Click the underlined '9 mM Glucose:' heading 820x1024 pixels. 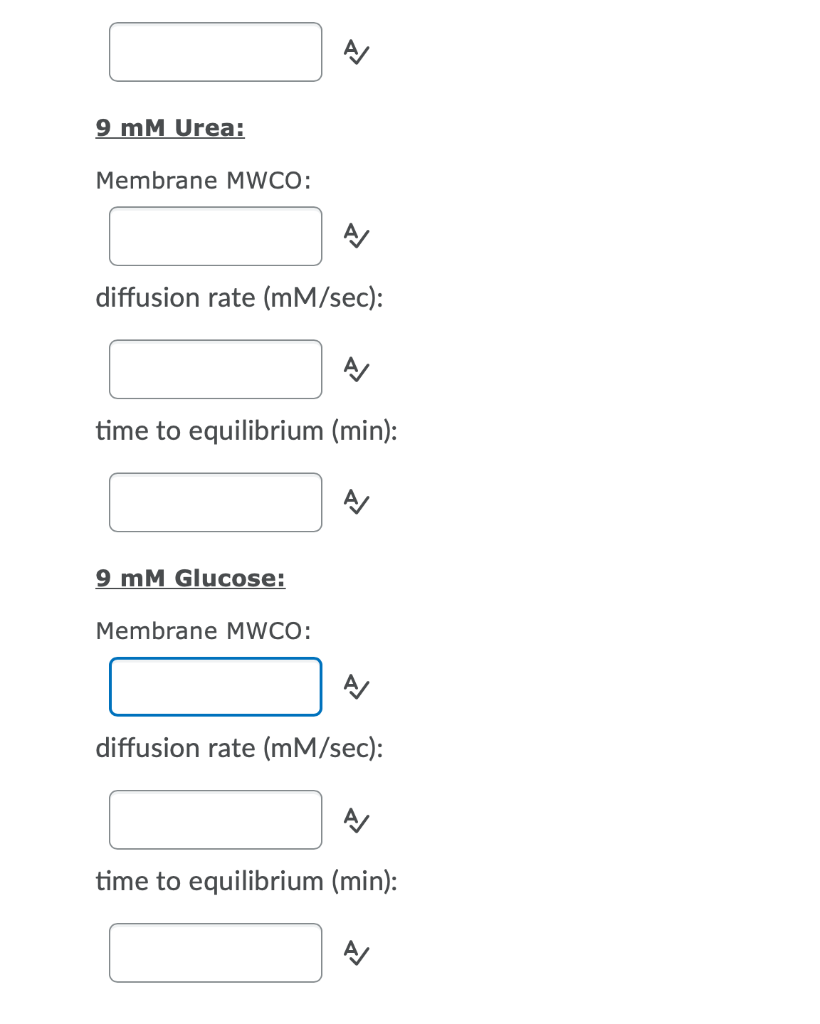coord(190,578)
